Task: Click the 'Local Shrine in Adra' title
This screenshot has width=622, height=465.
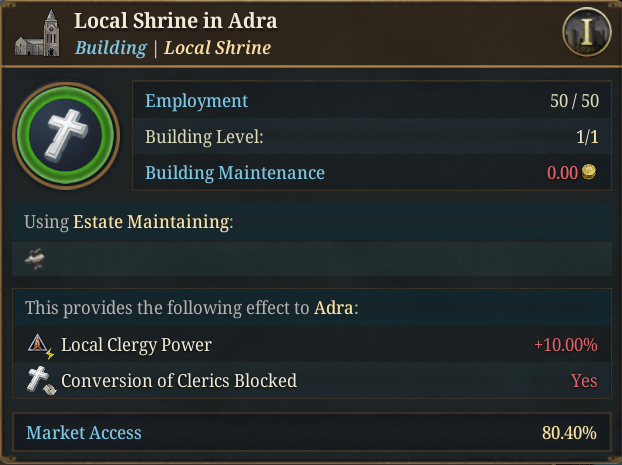Action: pyautogui.click(x=175, y=21)
